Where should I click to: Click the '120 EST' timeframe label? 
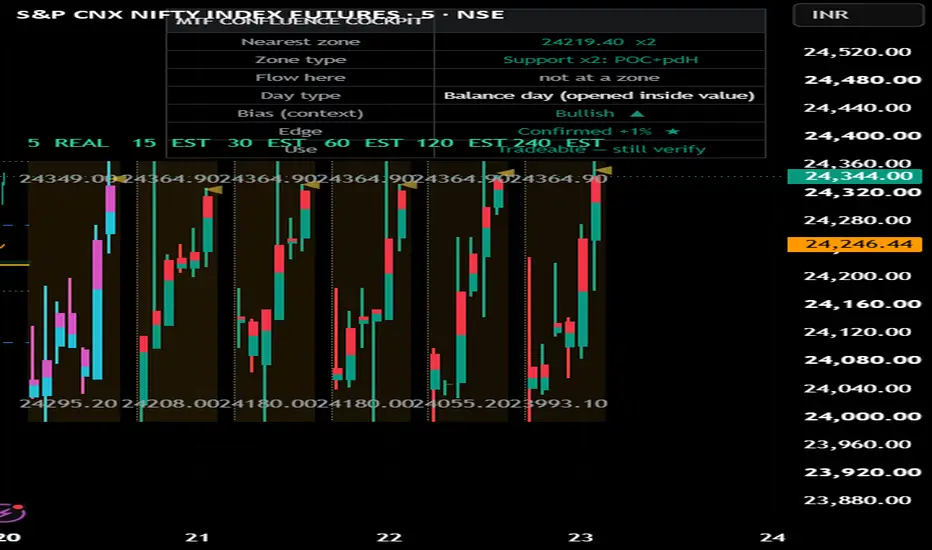pos(462,143)
